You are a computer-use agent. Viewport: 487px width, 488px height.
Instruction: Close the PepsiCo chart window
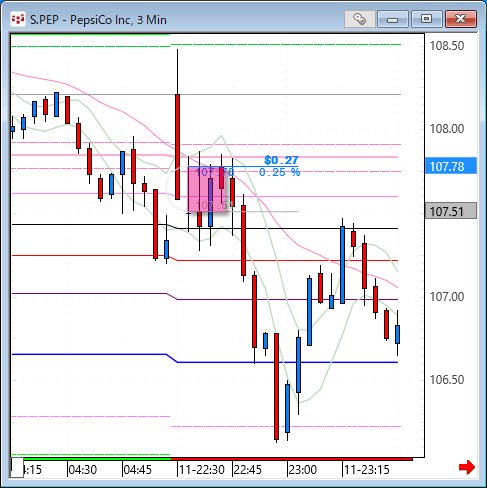click(x=461, y=19)
